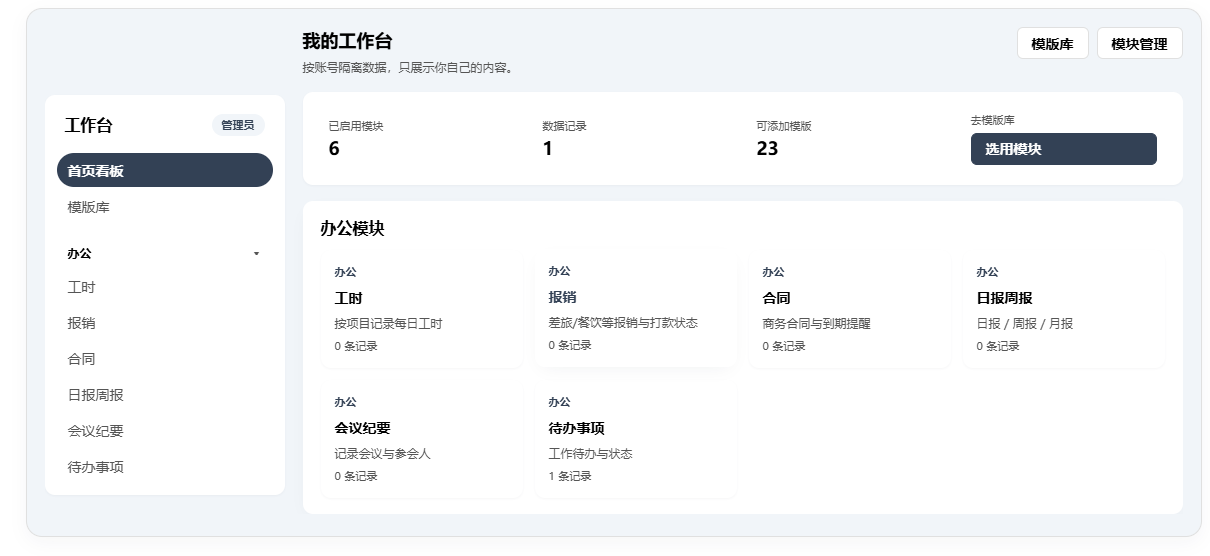The height and width of the screenshot is (556, 1210).
Task: Click the sidebar 工作台 title
Action: (89, 126)
